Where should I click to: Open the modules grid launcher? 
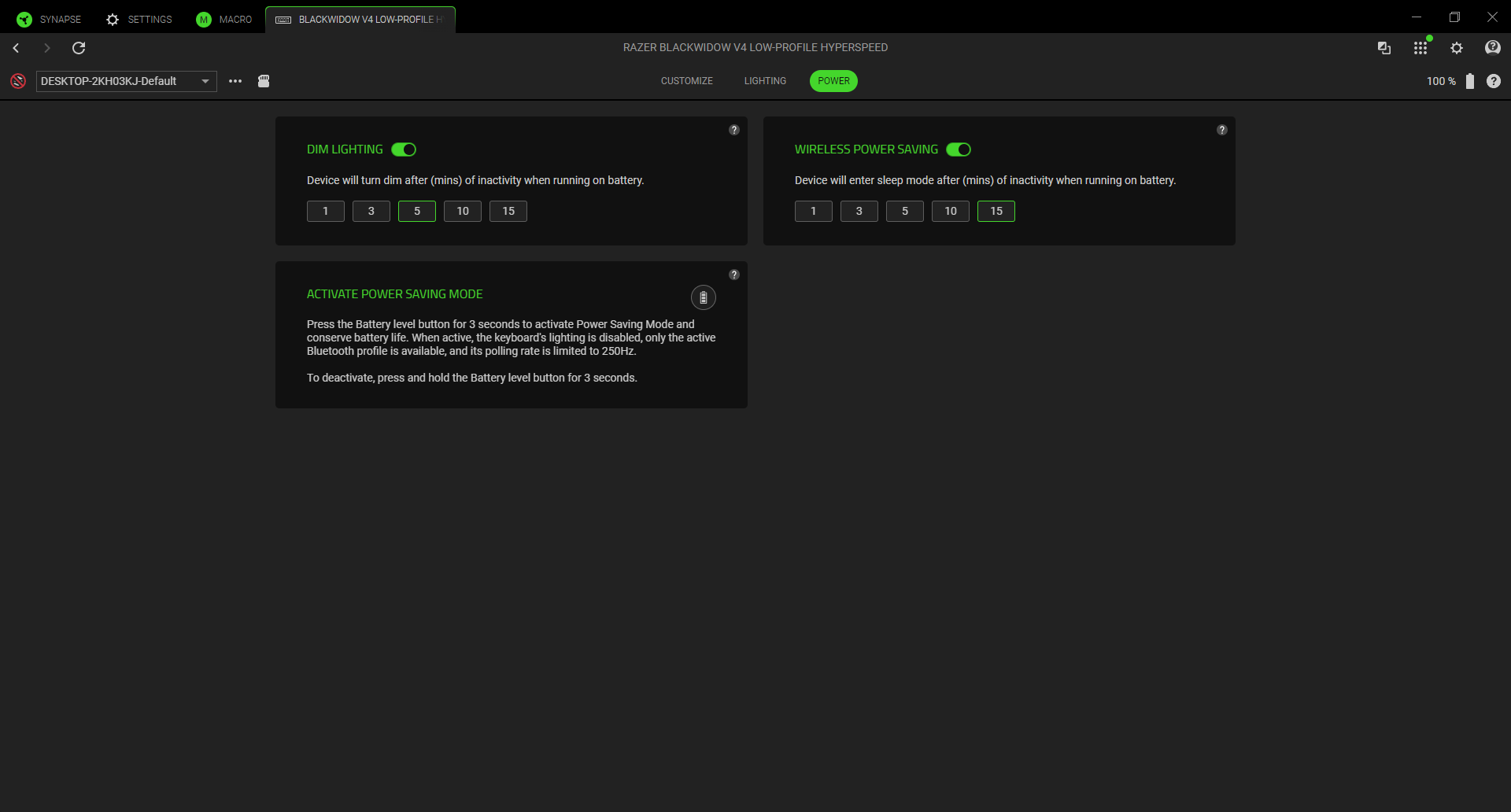click(x=1420, y=48)
